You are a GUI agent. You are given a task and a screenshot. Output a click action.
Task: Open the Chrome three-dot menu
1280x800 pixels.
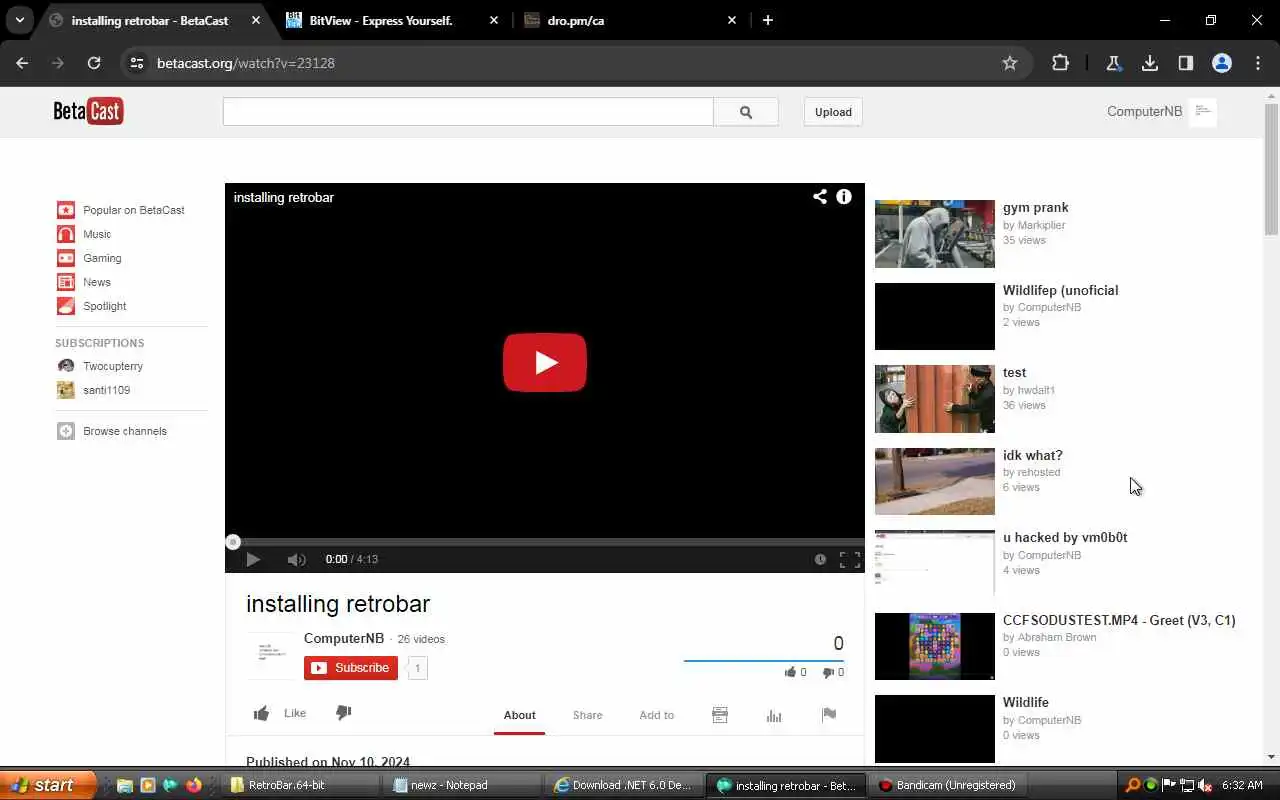(x=1258, y=63)
